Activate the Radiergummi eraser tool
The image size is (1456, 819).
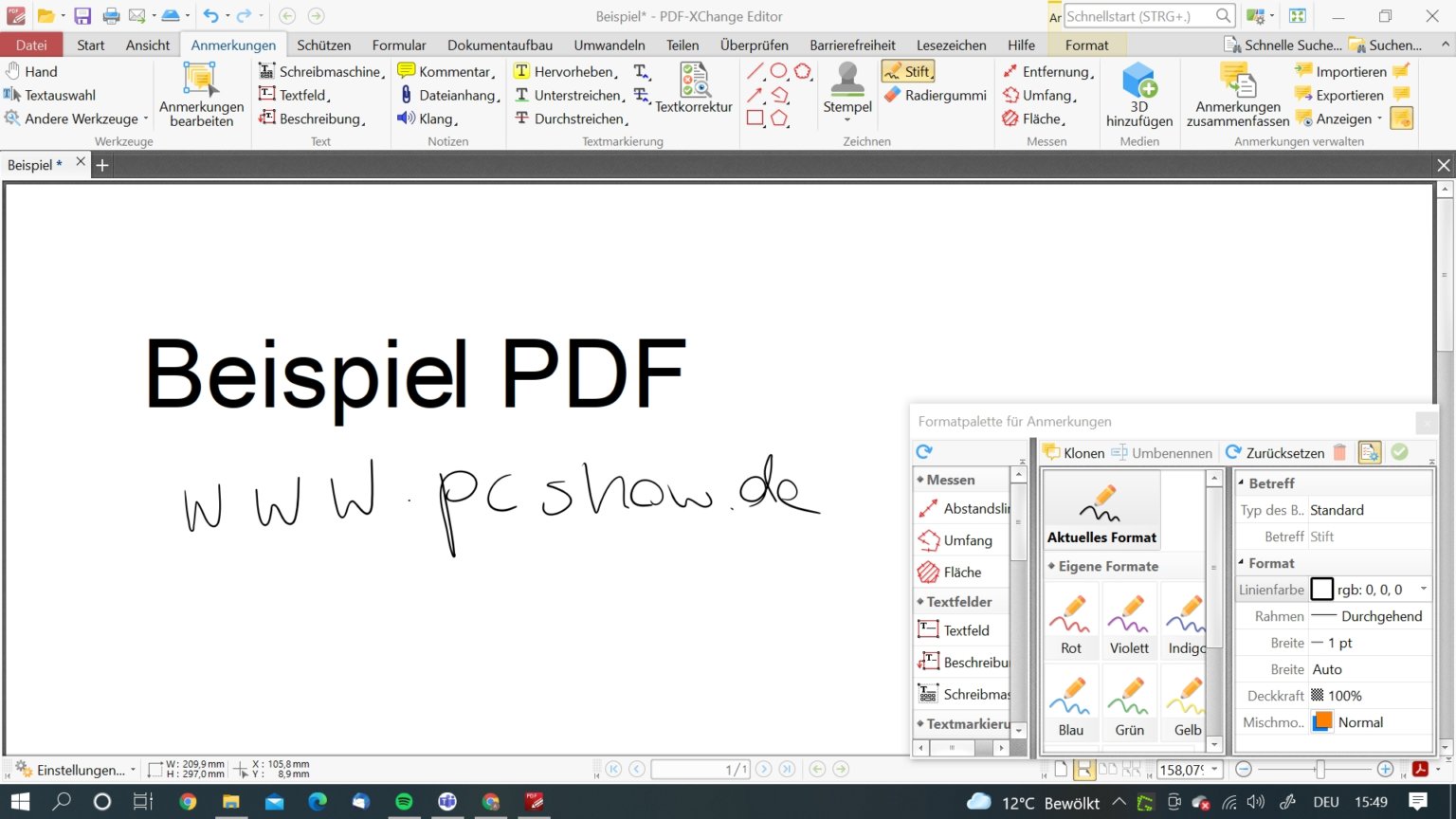(x=936, y=95)
